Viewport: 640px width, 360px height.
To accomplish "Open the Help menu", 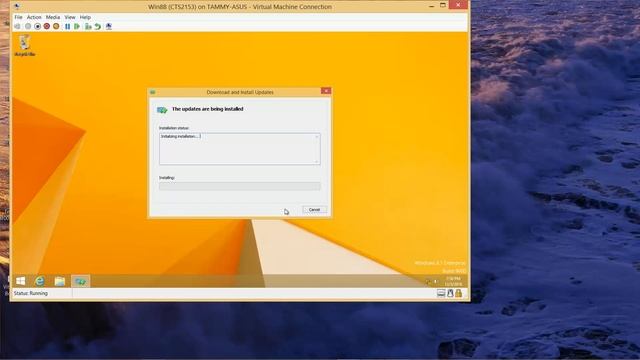I will tap(85, 17).
